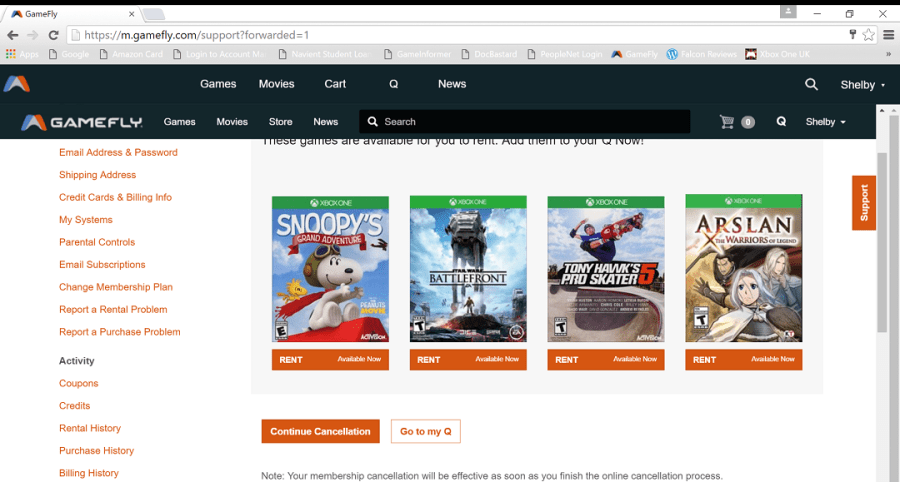Rent Arslan The Warriors of Legend
This screenshot has height=482, width=900.
pyautogui.click(x=743, y=360)
